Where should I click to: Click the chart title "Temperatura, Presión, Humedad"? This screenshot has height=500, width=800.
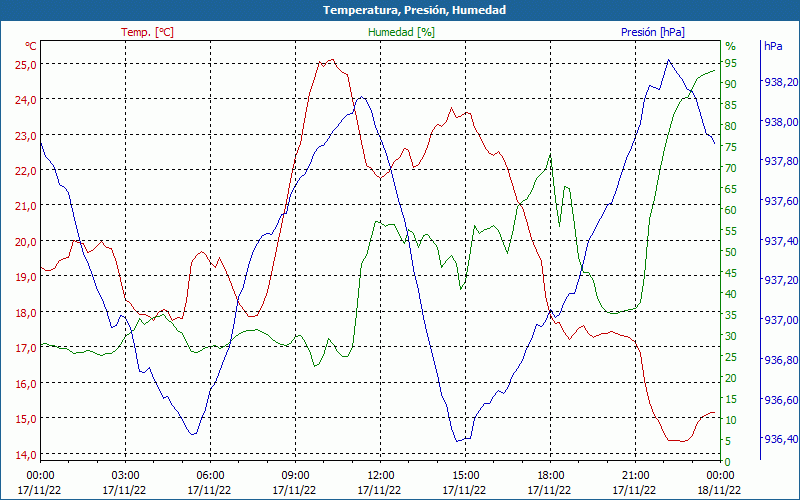coord(414,10)
